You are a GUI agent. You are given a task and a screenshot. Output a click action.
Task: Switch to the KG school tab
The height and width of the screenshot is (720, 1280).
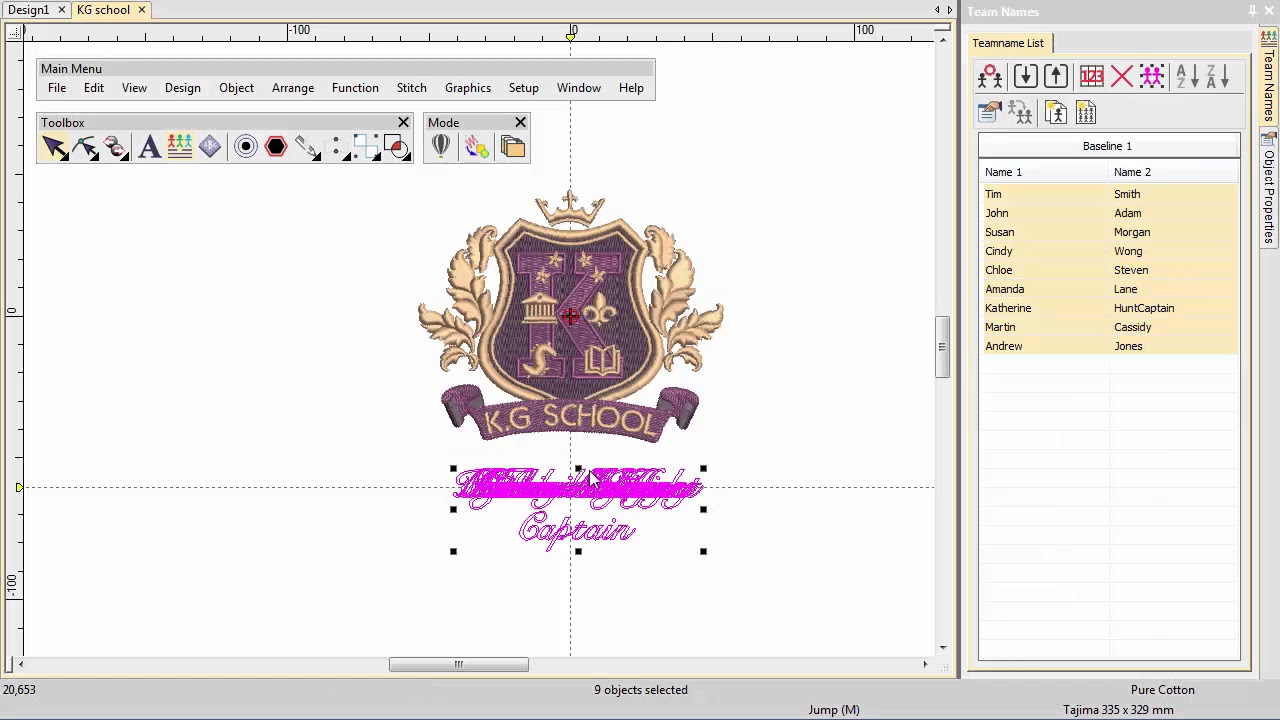[x=104, y=10]
